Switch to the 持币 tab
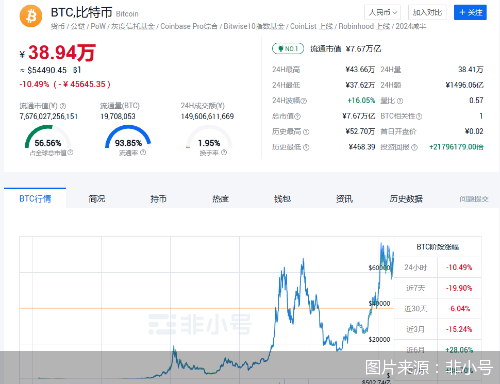Image resolution: width=500 pixels, height=384 pixels. coord(158,199)
